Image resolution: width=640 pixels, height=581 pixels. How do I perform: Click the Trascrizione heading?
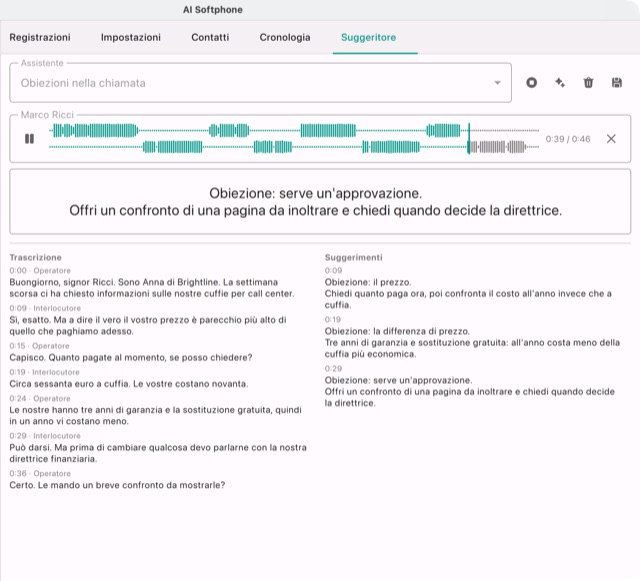coord(36,257)
